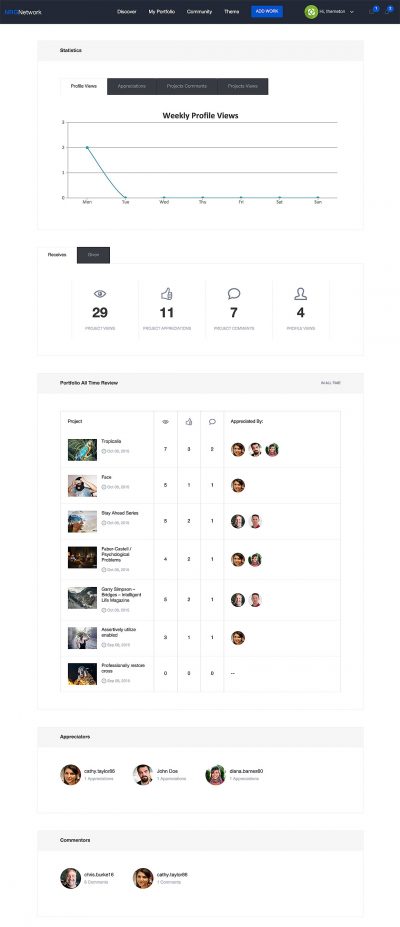Click the green user avatar in header

311,11
